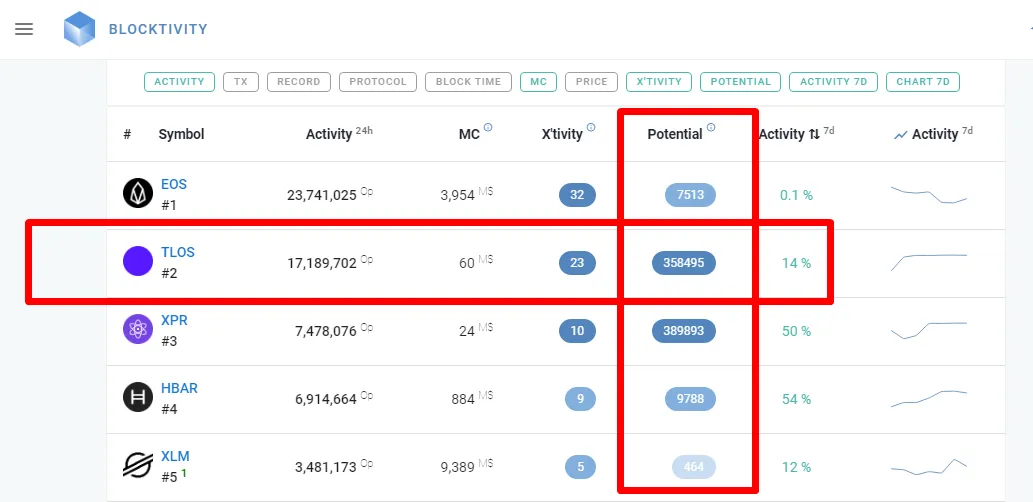Click the XLM Stellar coin icon
Image resolution: width=1033 pixels, height=502 pixels.
click(x=138, y=465)
